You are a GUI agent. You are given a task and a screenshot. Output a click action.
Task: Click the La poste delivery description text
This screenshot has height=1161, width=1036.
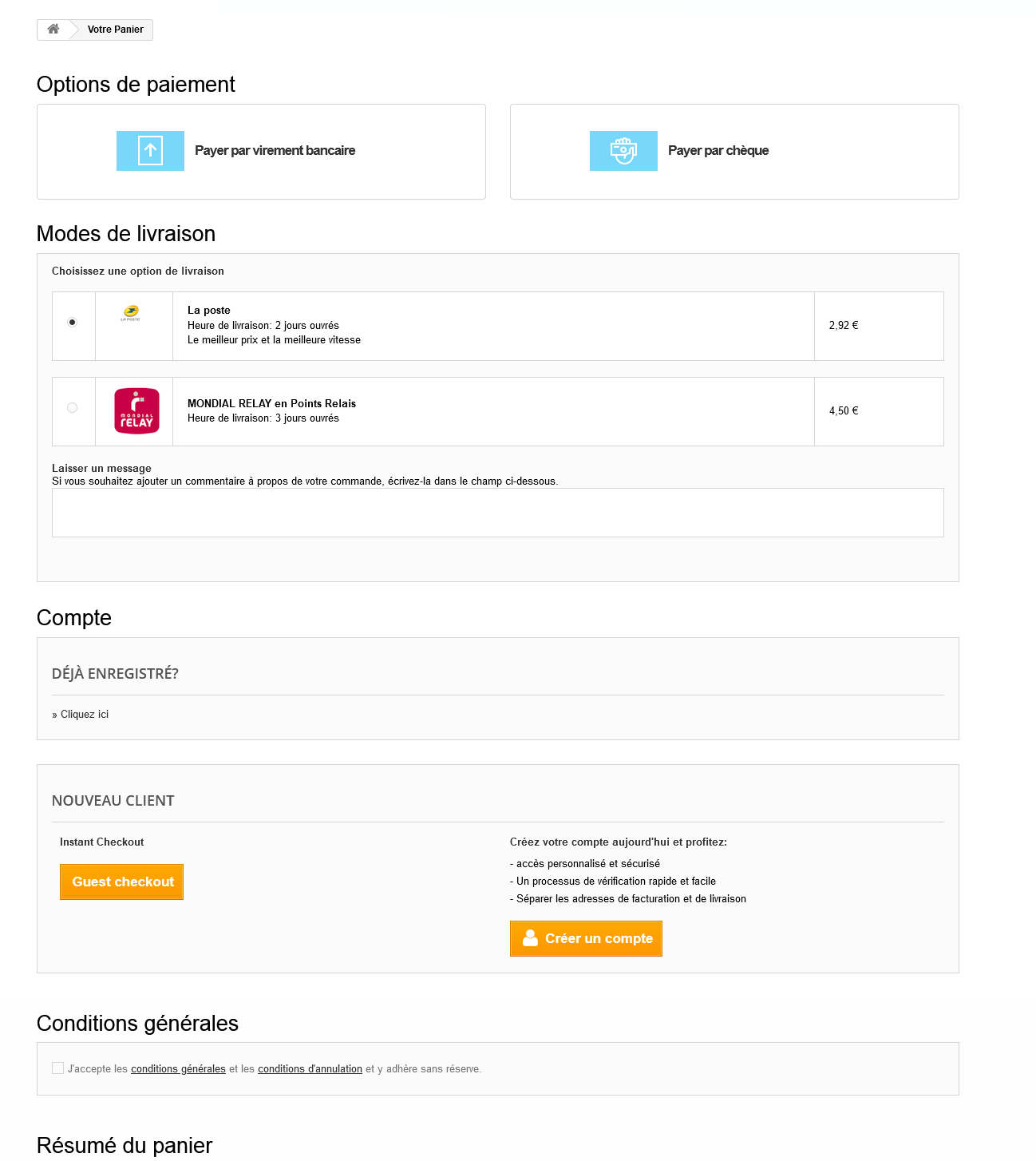(x=274, y=340)
